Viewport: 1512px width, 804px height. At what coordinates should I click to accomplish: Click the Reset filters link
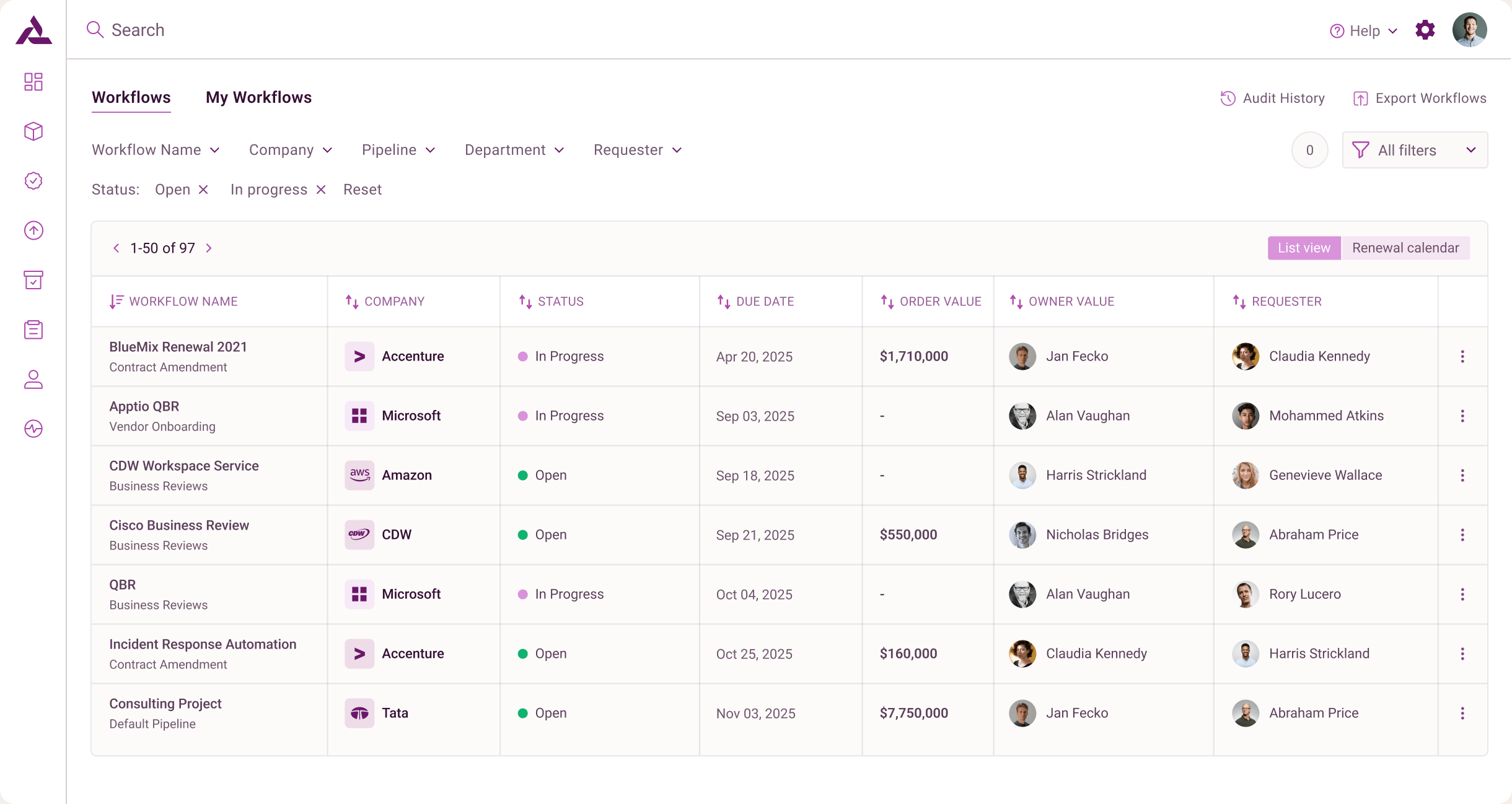point(363,190)
